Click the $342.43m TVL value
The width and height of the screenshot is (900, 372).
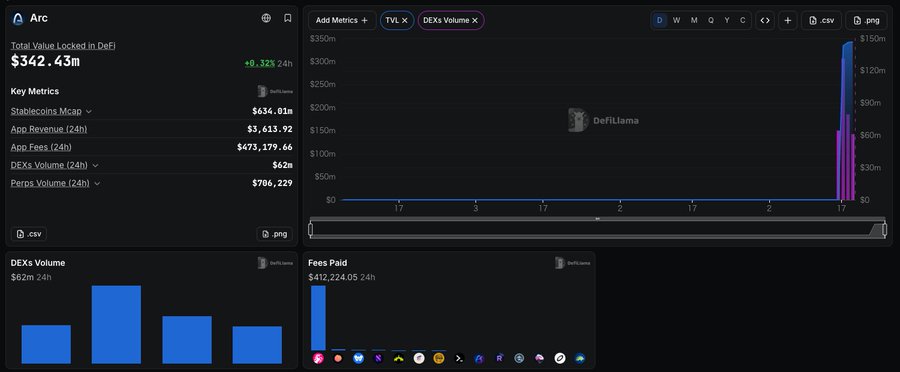pos(45,61)
